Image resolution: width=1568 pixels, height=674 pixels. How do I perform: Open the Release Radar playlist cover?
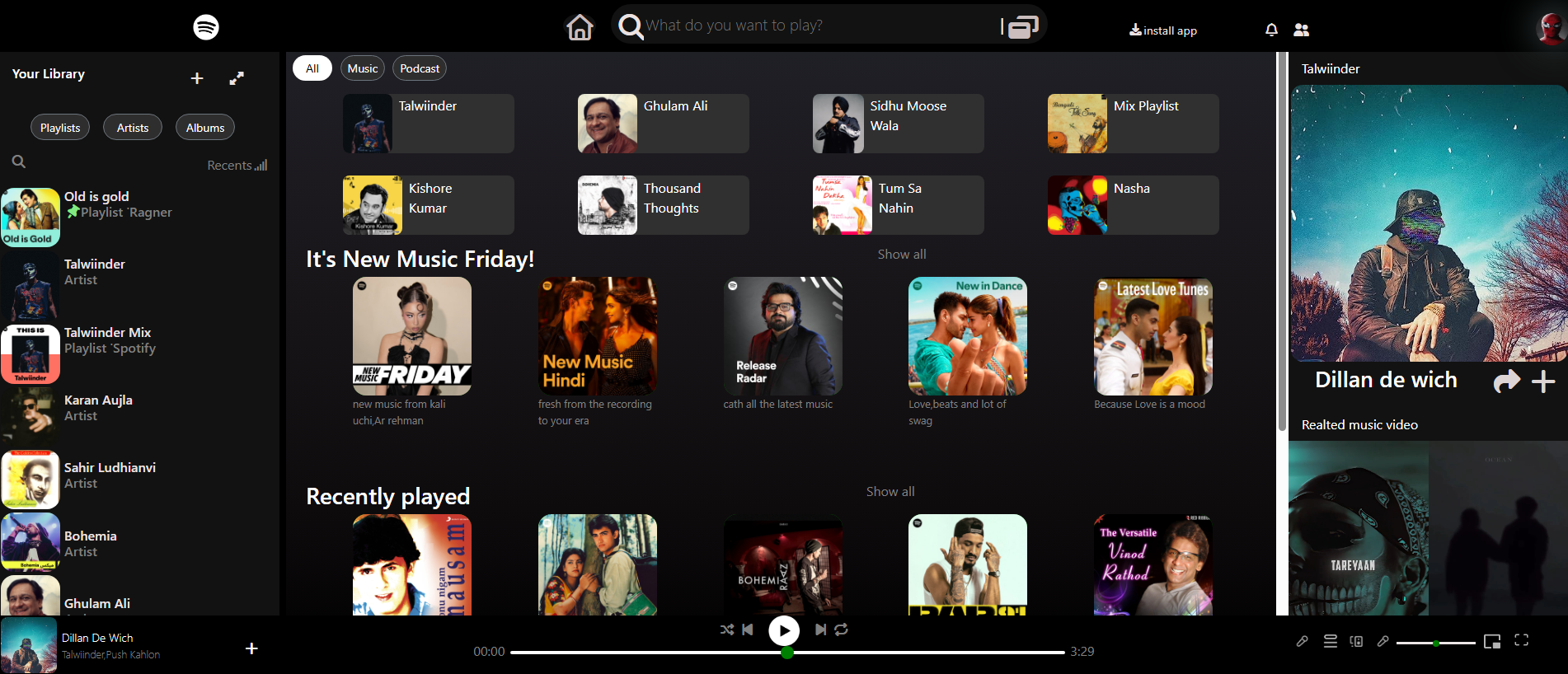(x=783, y=336)
